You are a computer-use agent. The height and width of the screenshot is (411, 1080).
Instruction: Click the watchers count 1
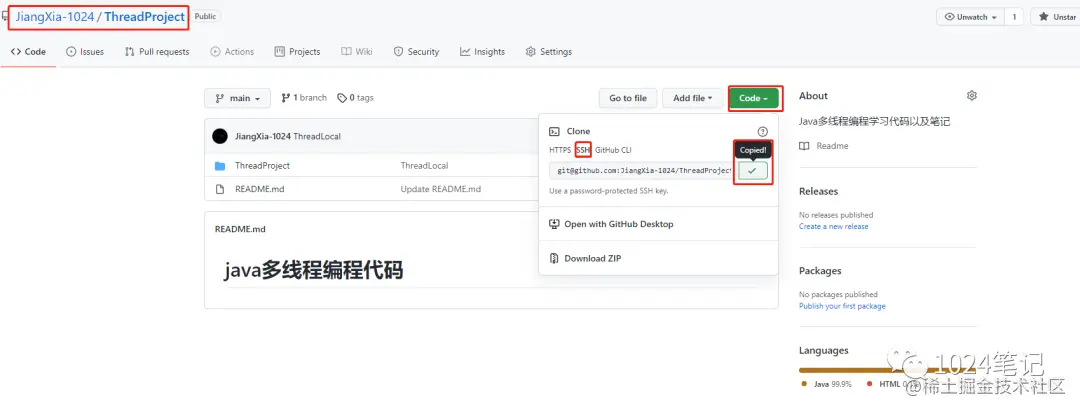[1014, 17]
